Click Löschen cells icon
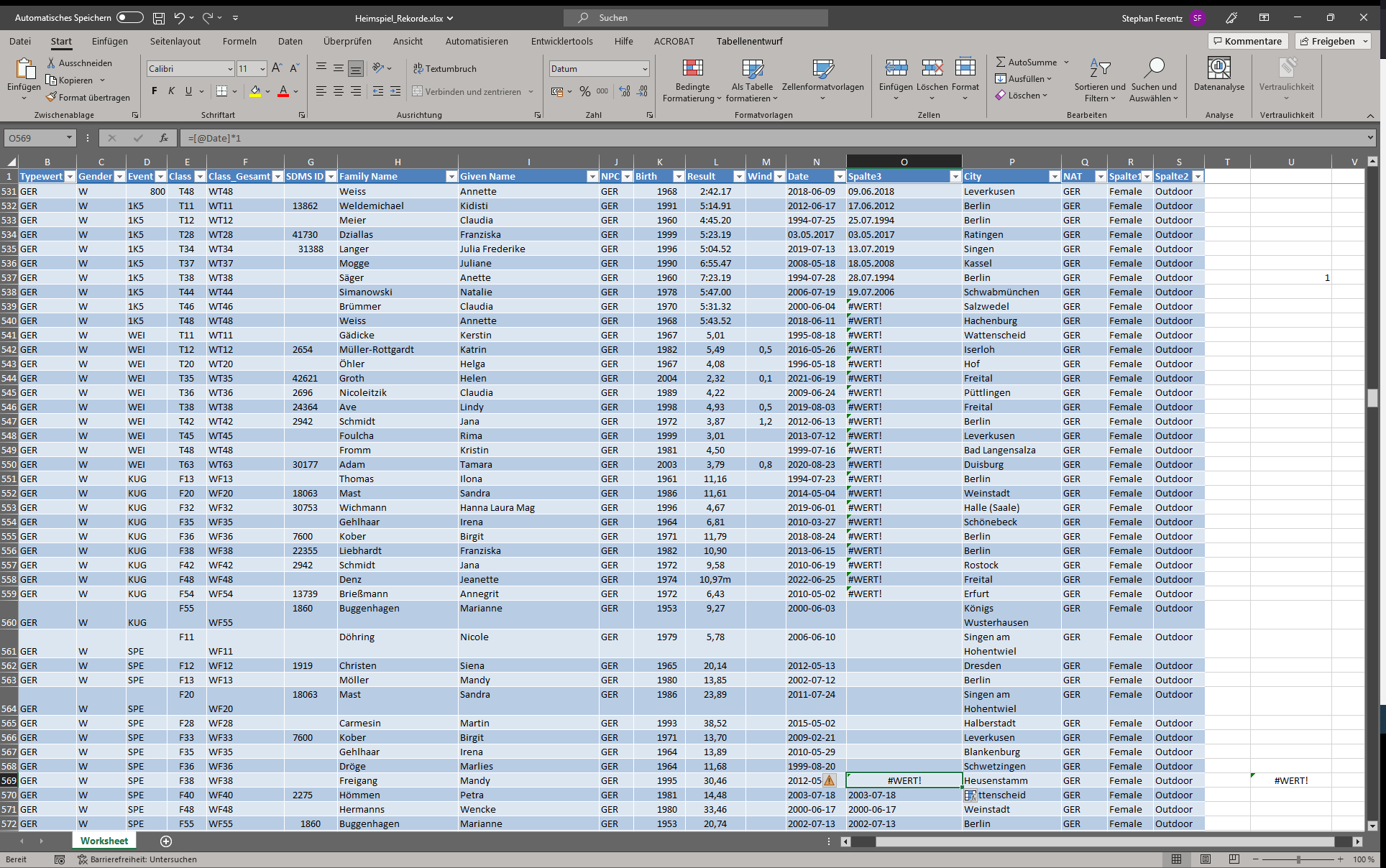This screenshot has height=868, width=1386. coord(932,68)
